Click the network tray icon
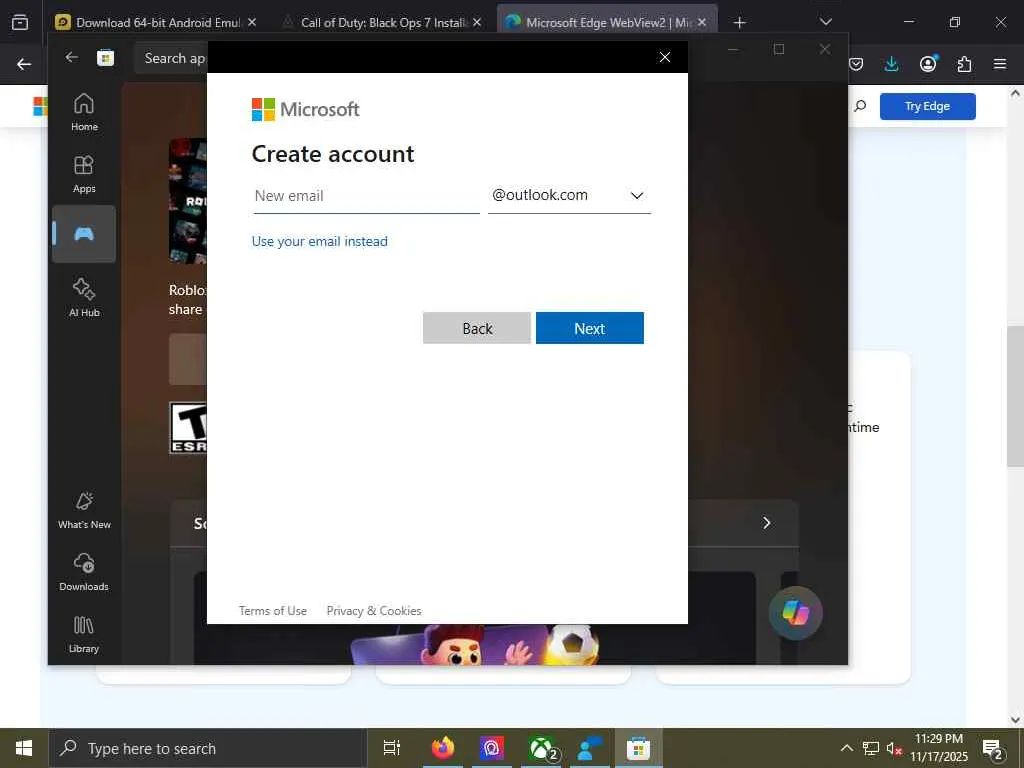Viewport: 1024px width, 768px height. pyautogui.click(x=871, y=748)
